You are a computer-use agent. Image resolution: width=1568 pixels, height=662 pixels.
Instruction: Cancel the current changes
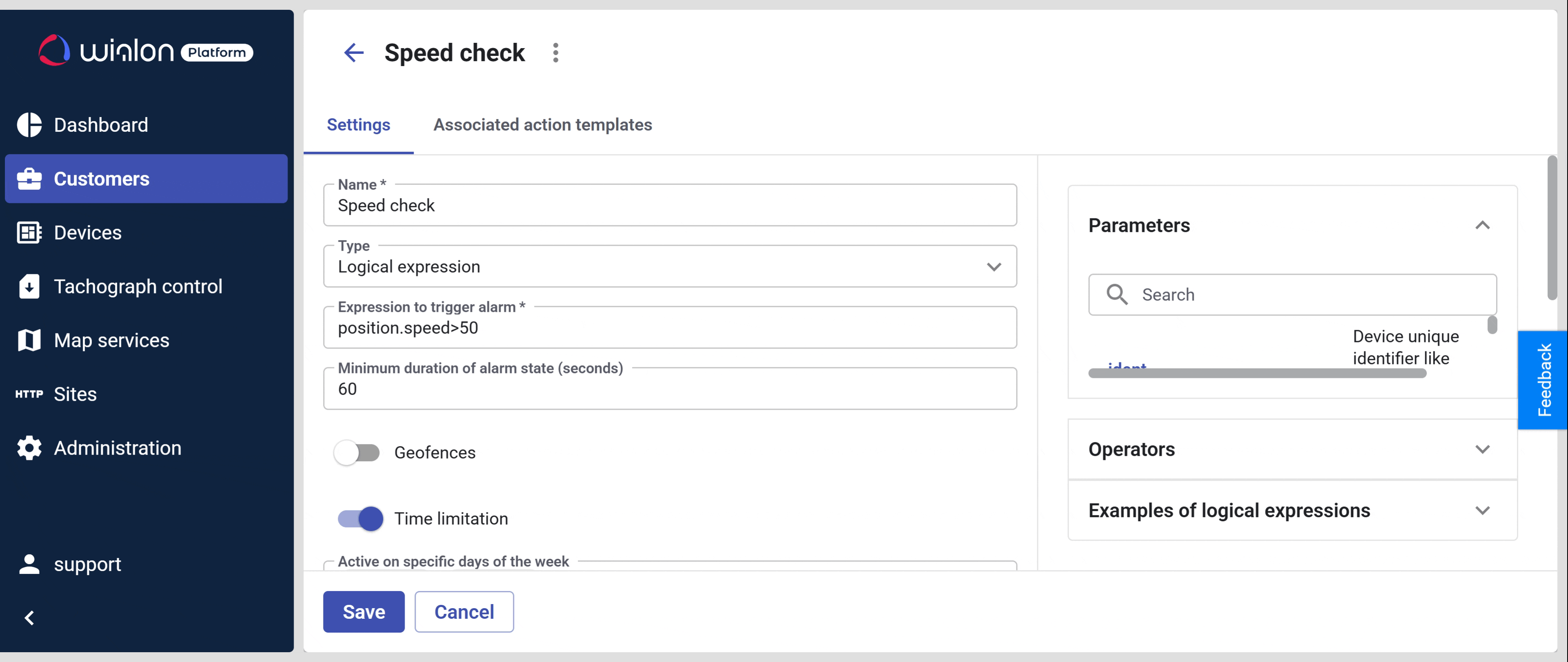(x=464, y=611)
